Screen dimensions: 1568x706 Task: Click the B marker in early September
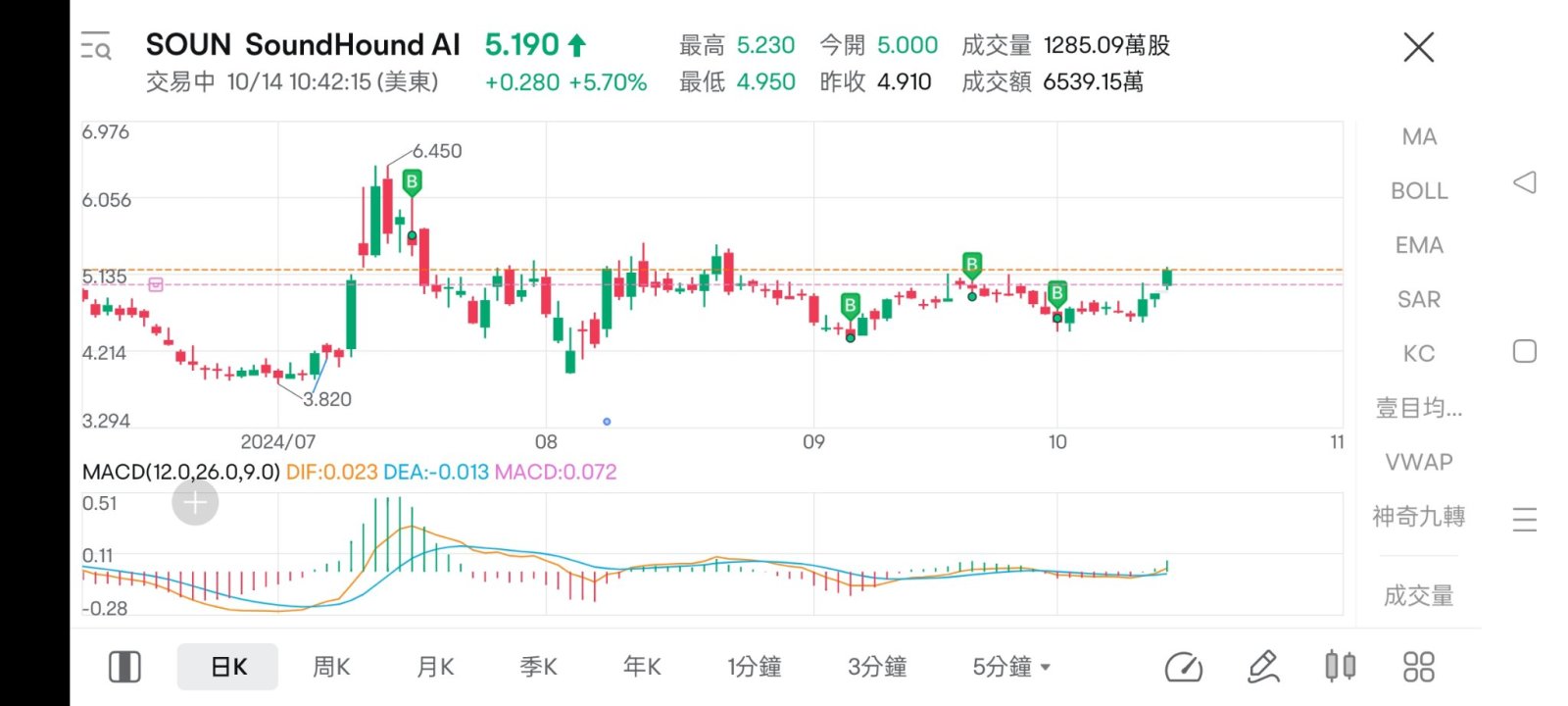(x=850, y=306)
